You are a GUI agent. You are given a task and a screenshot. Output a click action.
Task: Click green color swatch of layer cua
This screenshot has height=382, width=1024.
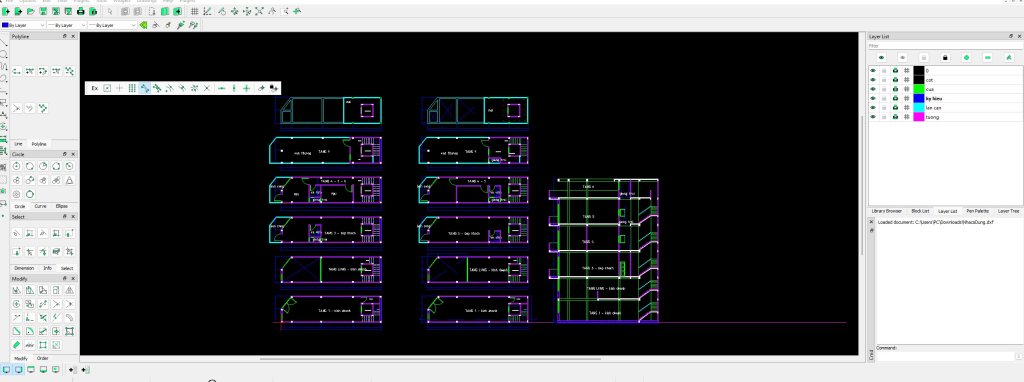click(x=919, y=89)
